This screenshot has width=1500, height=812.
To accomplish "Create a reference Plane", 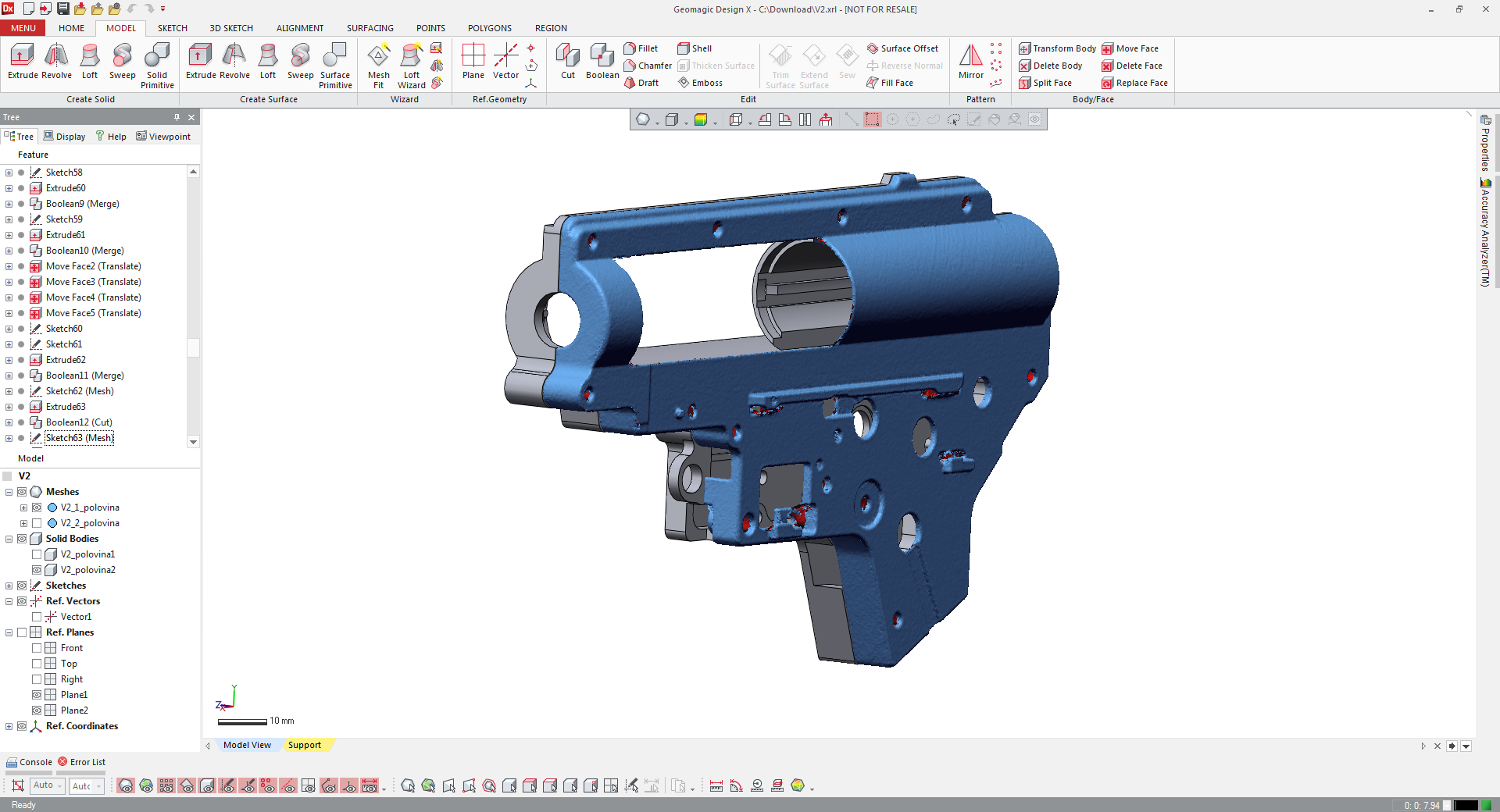I will point(473,62).
